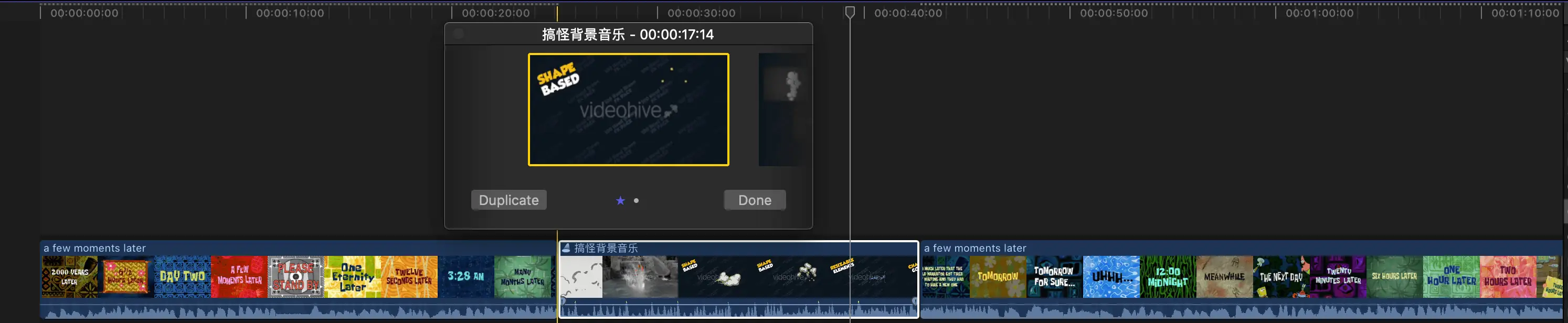Click the 'Six Hours Later' filmstrip frame
The image size is (1568, 323).
[1394, 277]
